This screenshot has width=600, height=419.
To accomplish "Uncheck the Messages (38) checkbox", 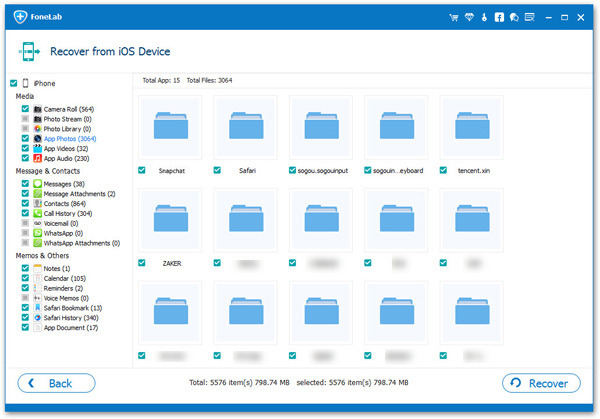I will coord(25,183).
